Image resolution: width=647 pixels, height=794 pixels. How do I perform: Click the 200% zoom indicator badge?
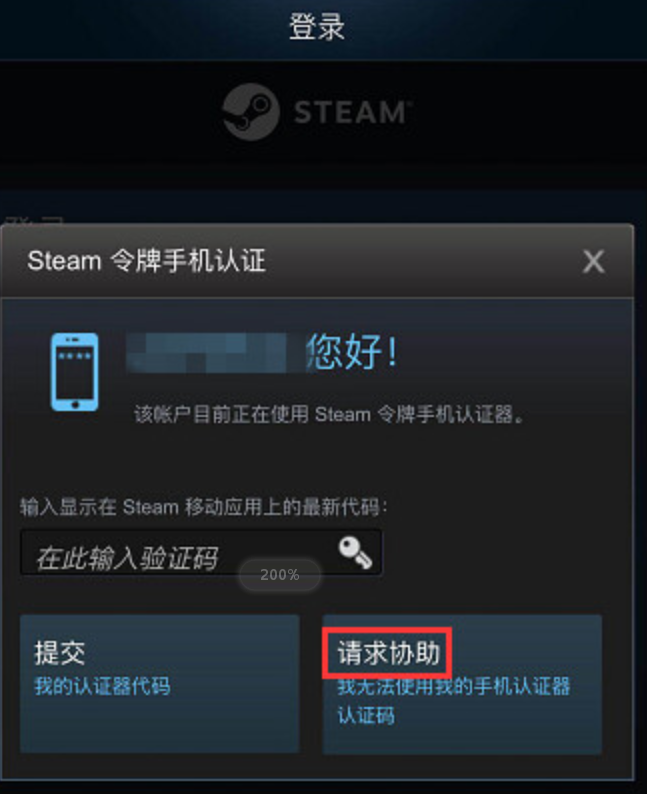coord(279,575)
